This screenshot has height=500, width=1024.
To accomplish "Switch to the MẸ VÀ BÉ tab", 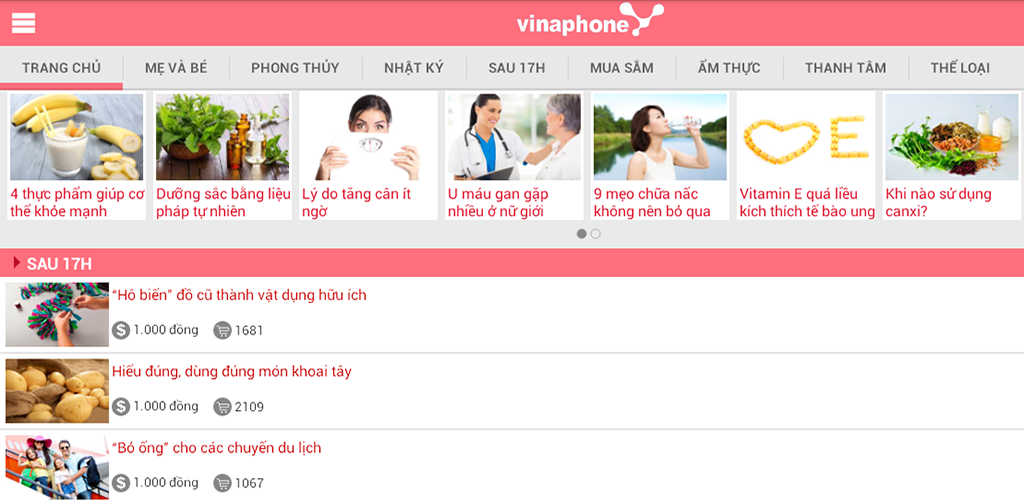I will [x=176, y=68].
